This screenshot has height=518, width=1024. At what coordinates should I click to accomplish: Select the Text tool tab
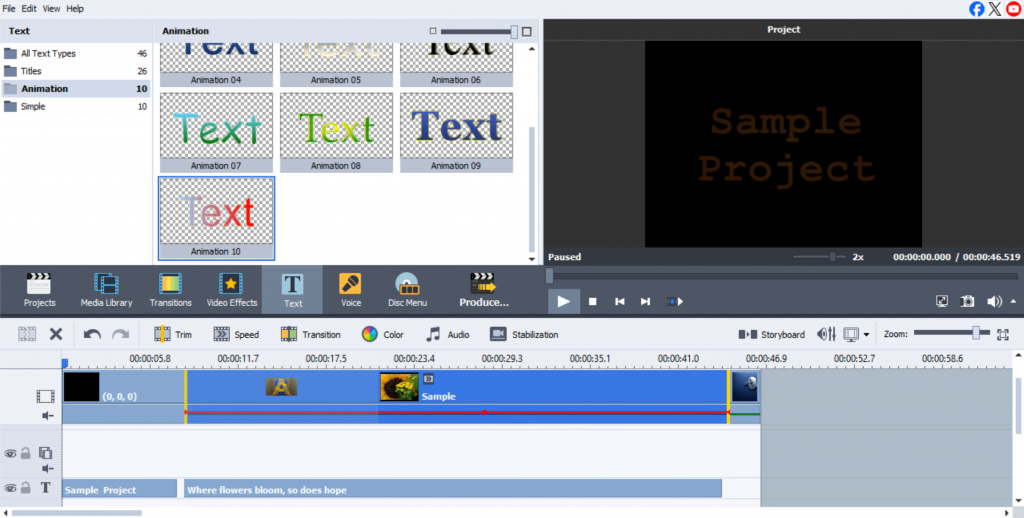click(293, 290)
